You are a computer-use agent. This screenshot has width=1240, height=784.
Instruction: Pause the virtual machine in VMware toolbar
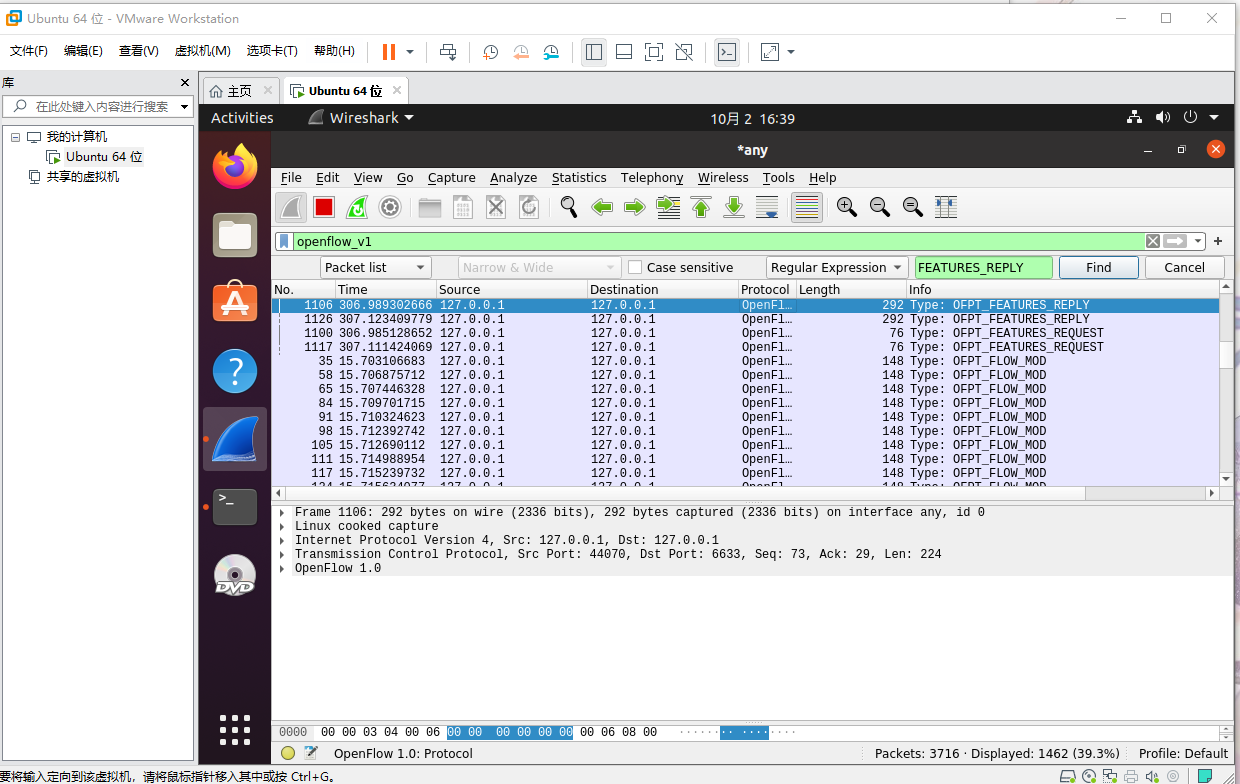click(x=389, y=52)
